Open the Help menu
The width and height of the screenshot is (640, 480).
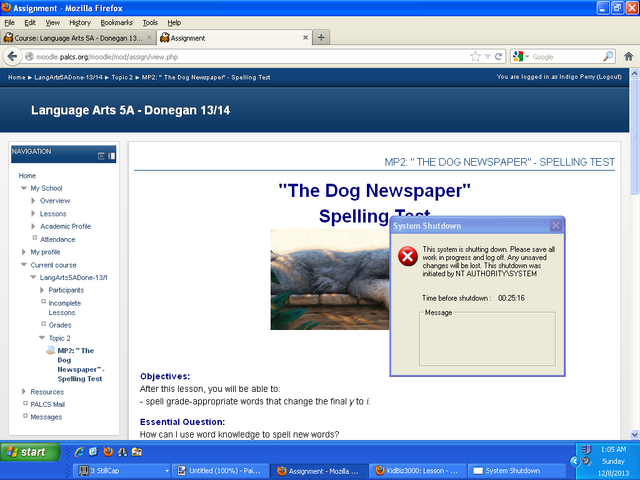coord(174,22)
